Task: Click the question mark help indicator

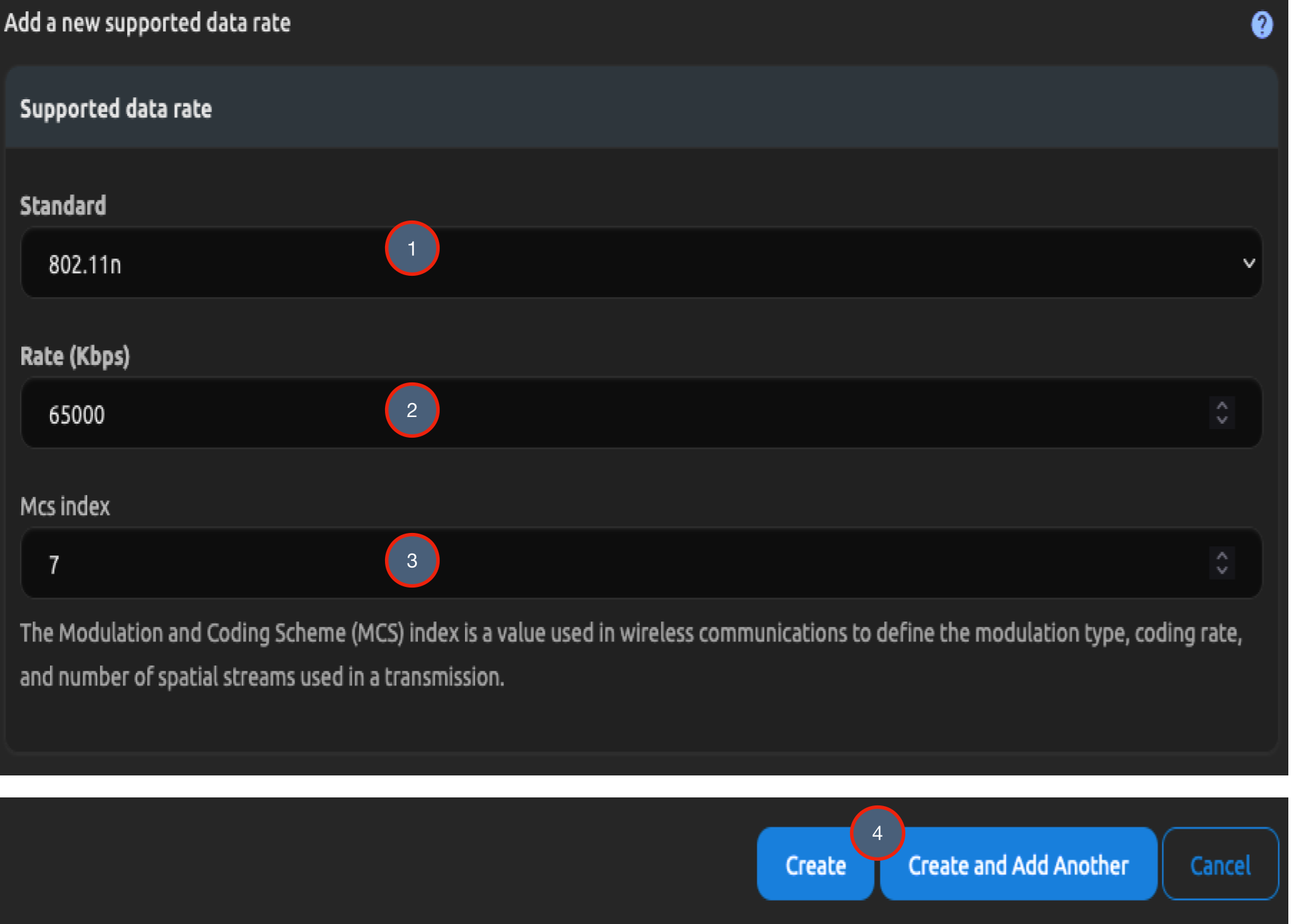Action: 1261,24
